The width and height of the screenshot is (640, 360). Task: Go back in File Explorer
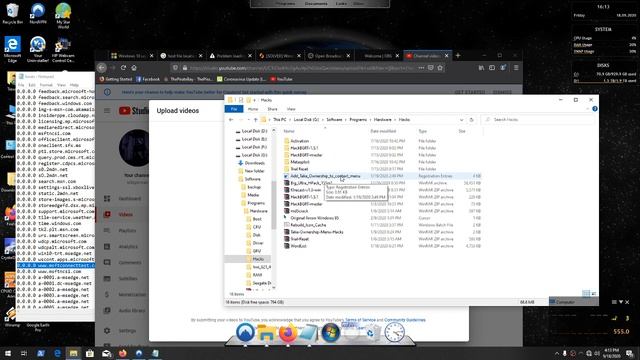pyautogui.click(x=231, y=120)
